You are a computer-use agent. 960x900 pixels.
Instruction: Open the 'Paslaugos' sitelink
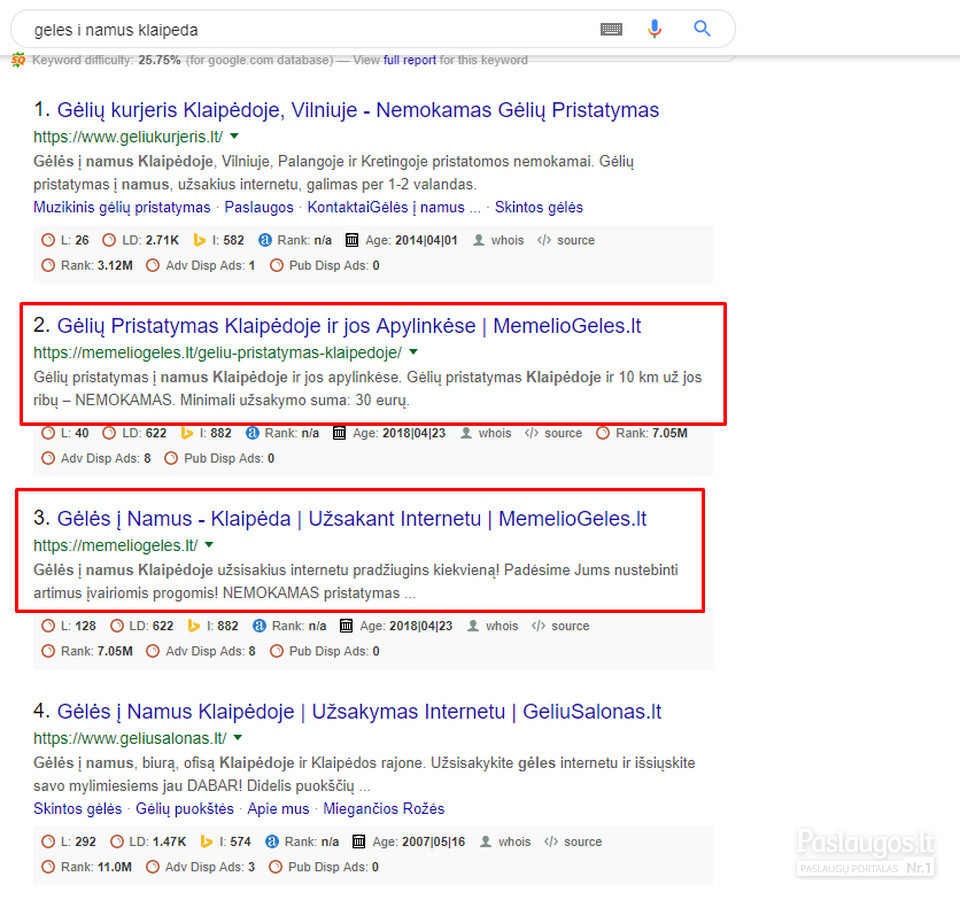[x=259, y=208]
